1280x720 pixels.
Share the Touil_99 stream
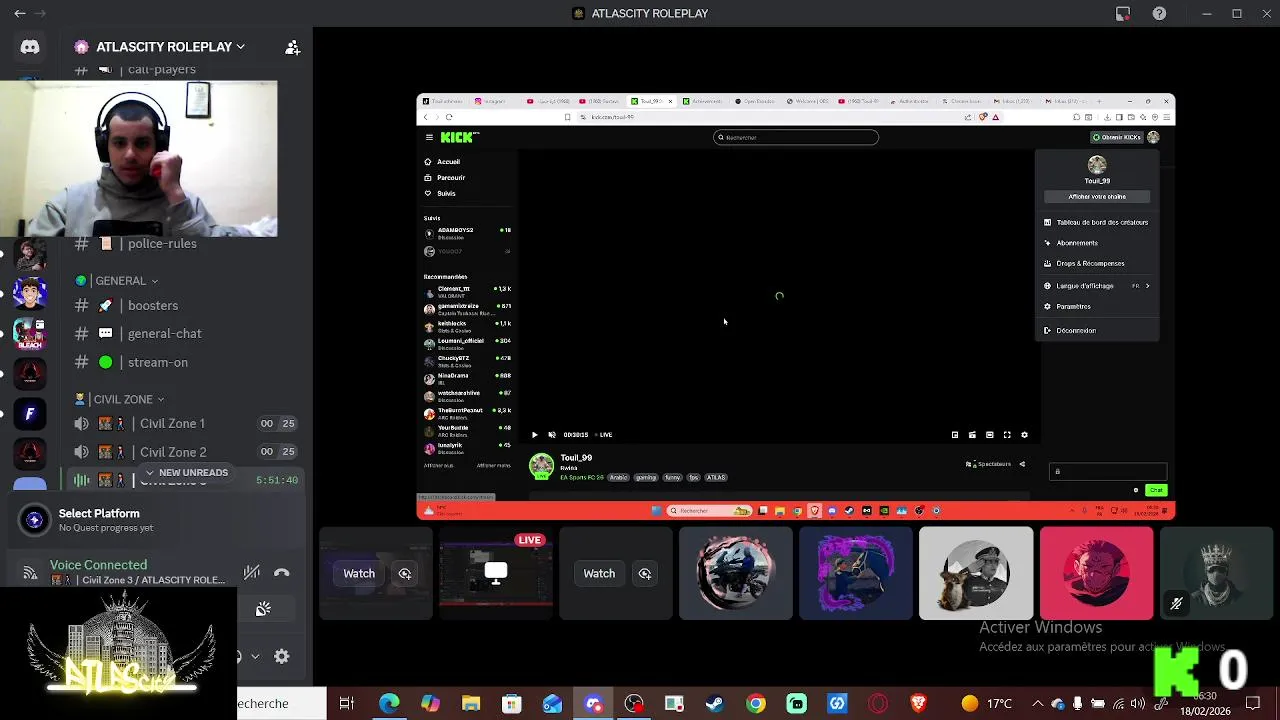click(x=1022, y=464)
